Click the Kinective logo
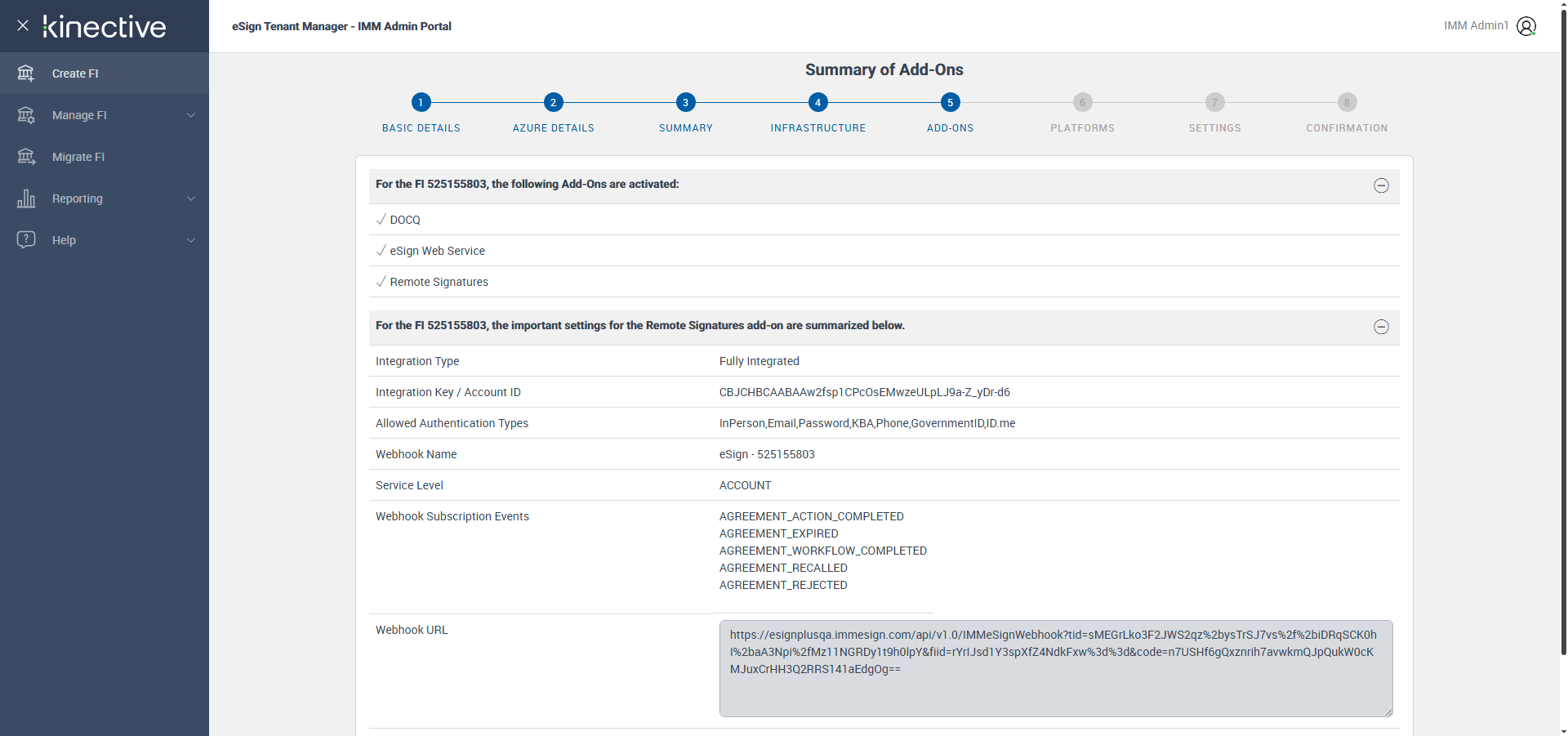The width and height of the screenshot is (1568, 736). click(105, 27)
